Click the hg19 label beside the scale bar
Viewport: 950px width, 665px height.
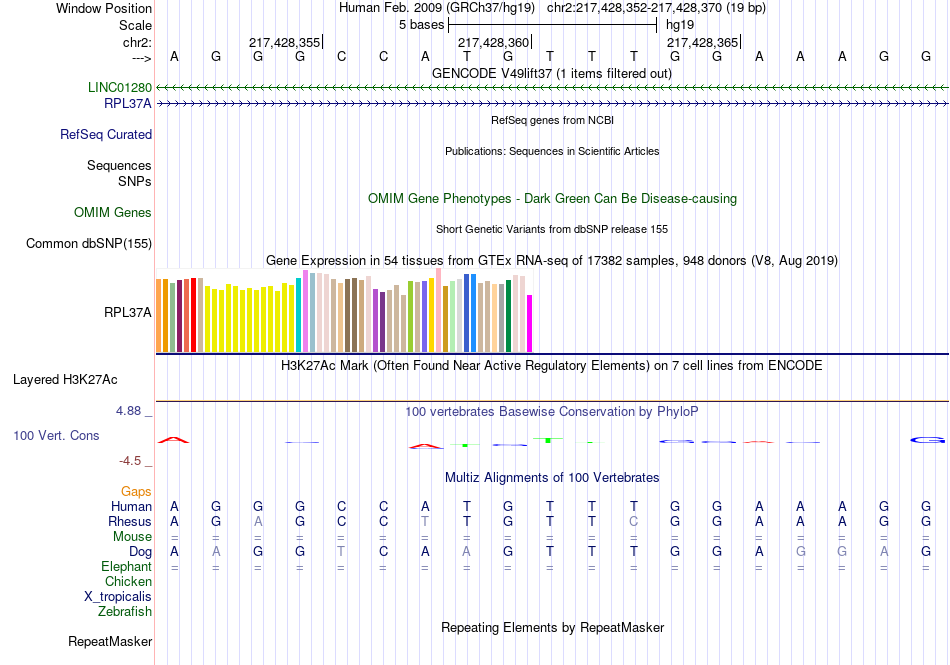(x=680, y=25)
